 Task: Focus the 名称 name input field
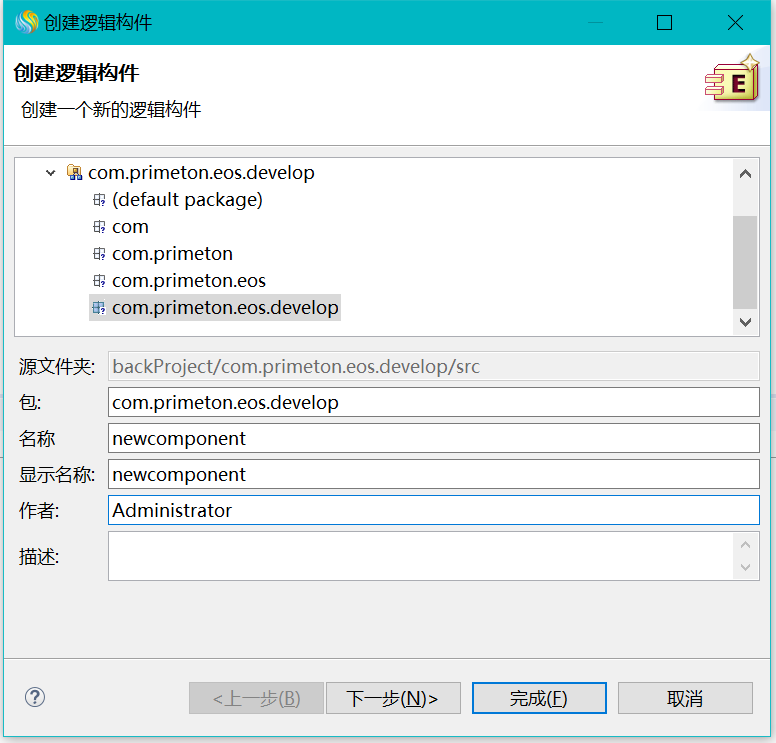(x=433, y=438)
